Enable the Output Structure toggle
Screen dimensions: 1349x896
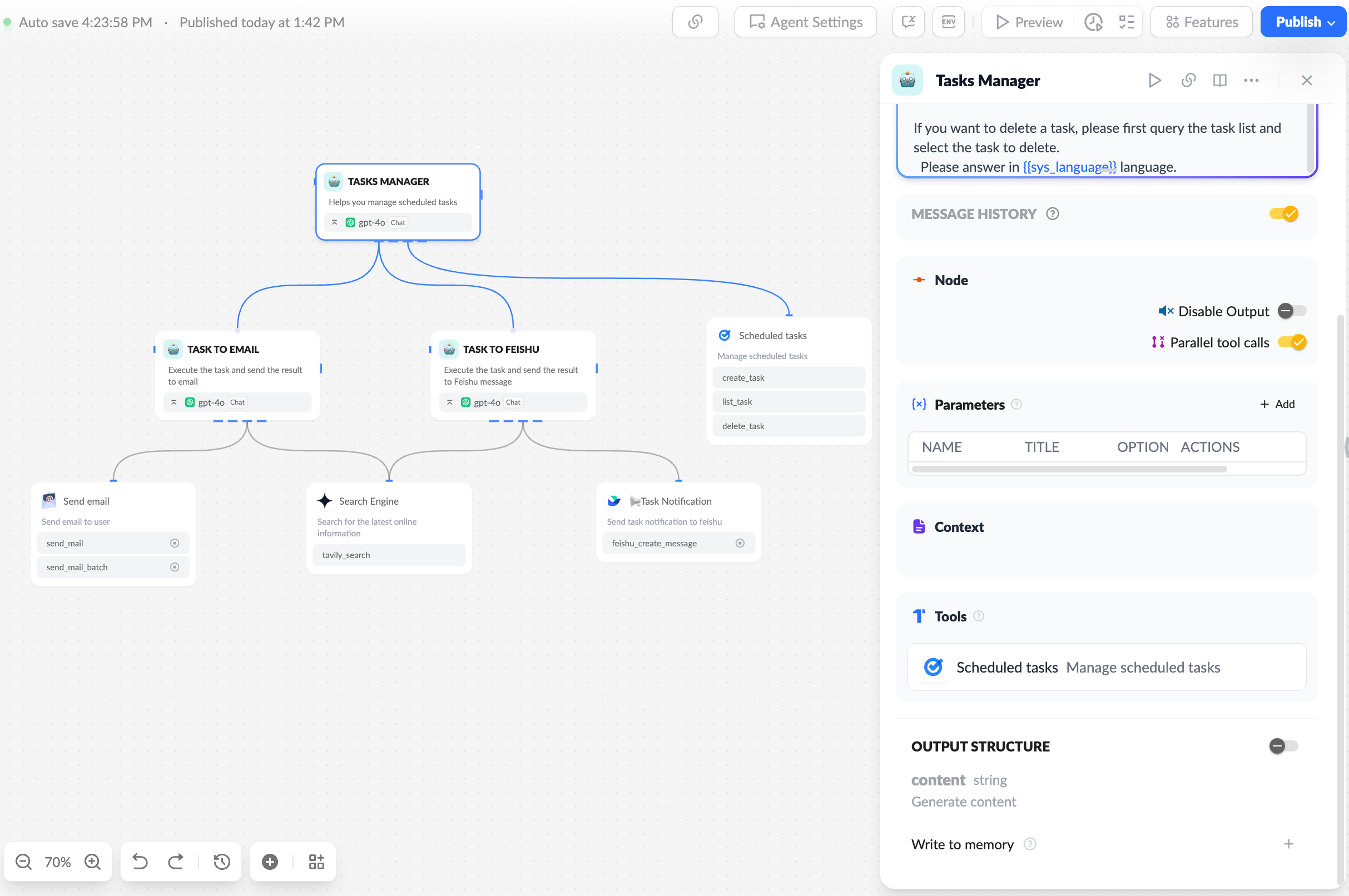pos(1283,746)
